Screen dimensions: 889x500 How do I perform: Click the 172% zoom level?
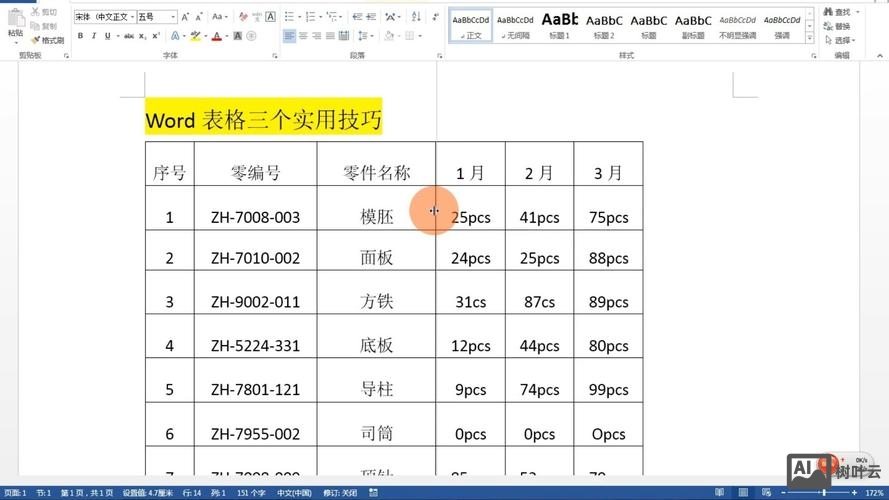(874, 493)
